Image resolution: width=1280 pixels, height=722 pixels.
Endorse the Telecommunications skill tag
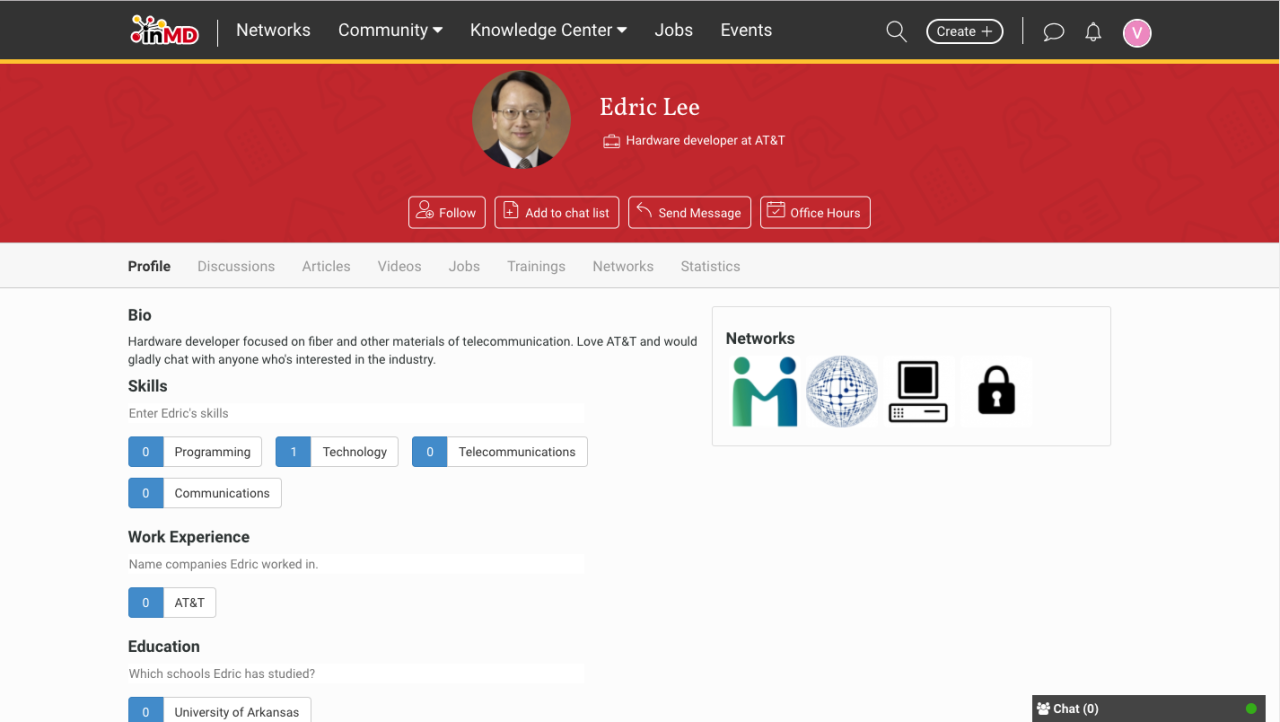(500, 452)
